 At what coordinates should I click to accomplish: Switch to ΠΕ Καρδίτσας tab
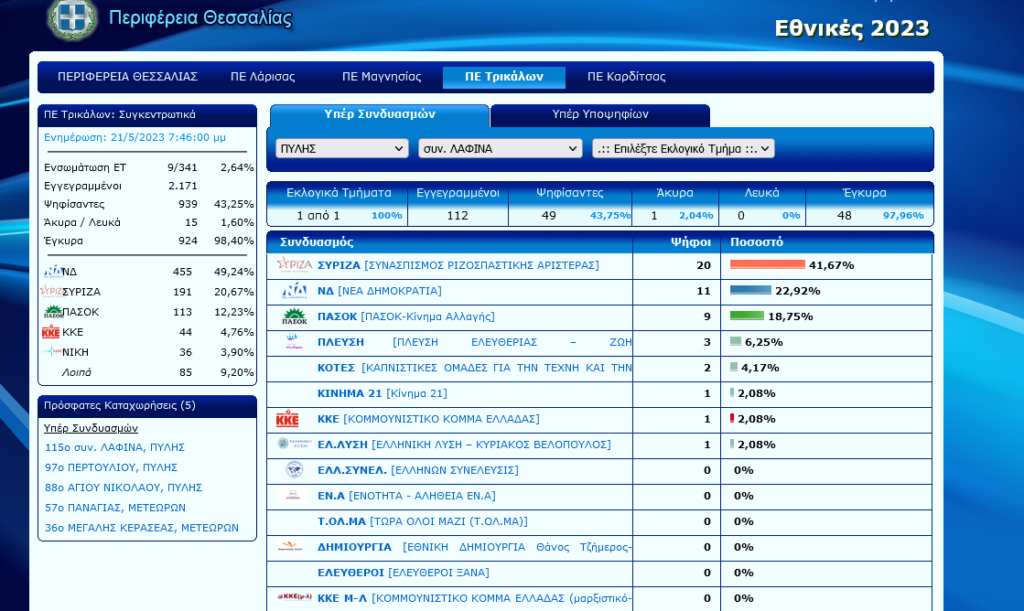(626, 76)
